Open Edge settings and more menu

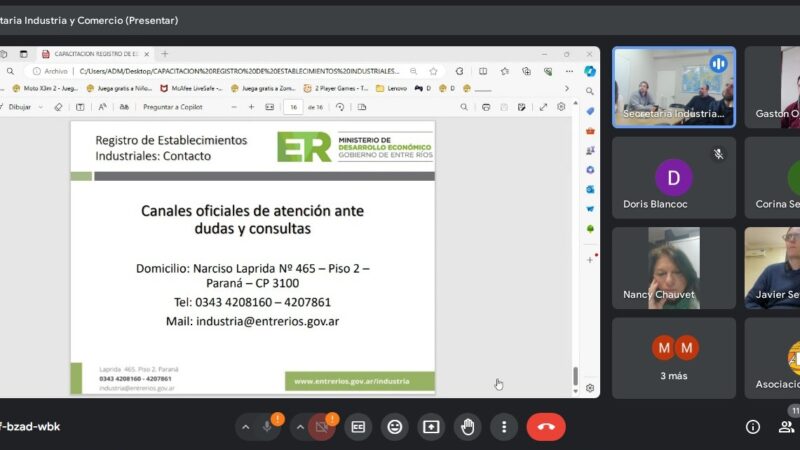pos(569,71)
